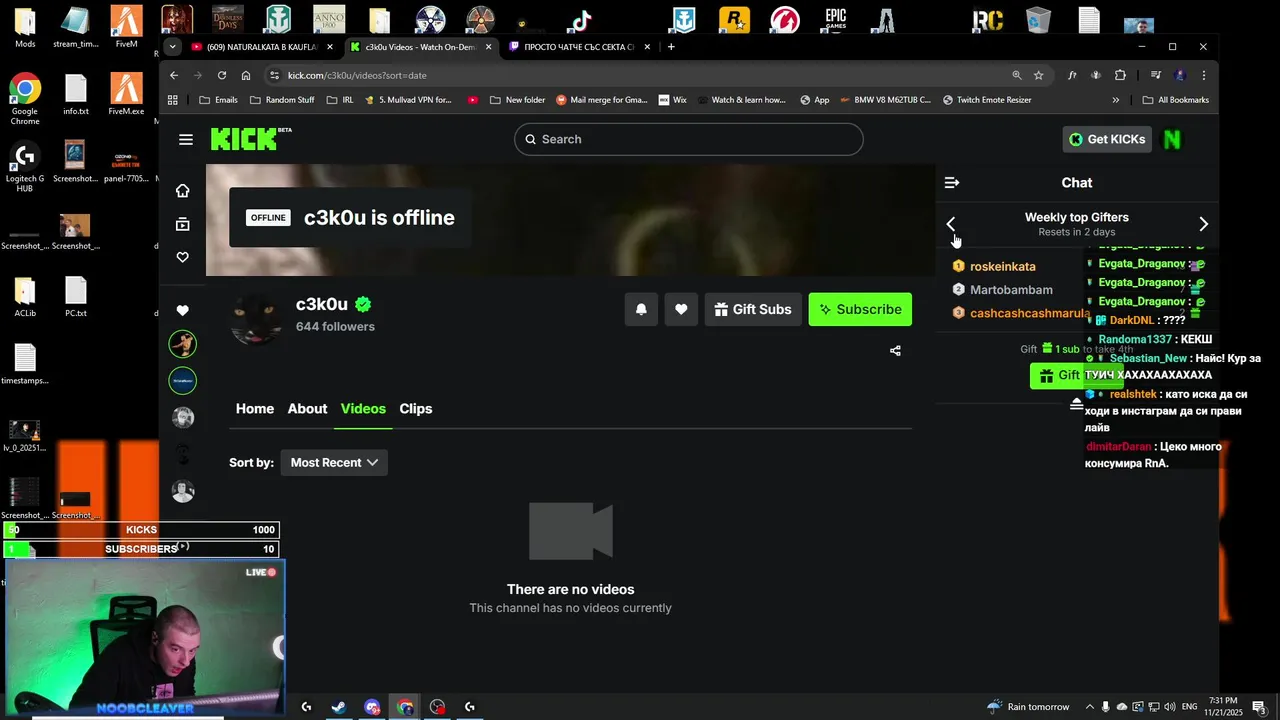Viewport: 1280px width, 720px height.
Task: Enable notifications with the bell button
Action: point(641,309)
